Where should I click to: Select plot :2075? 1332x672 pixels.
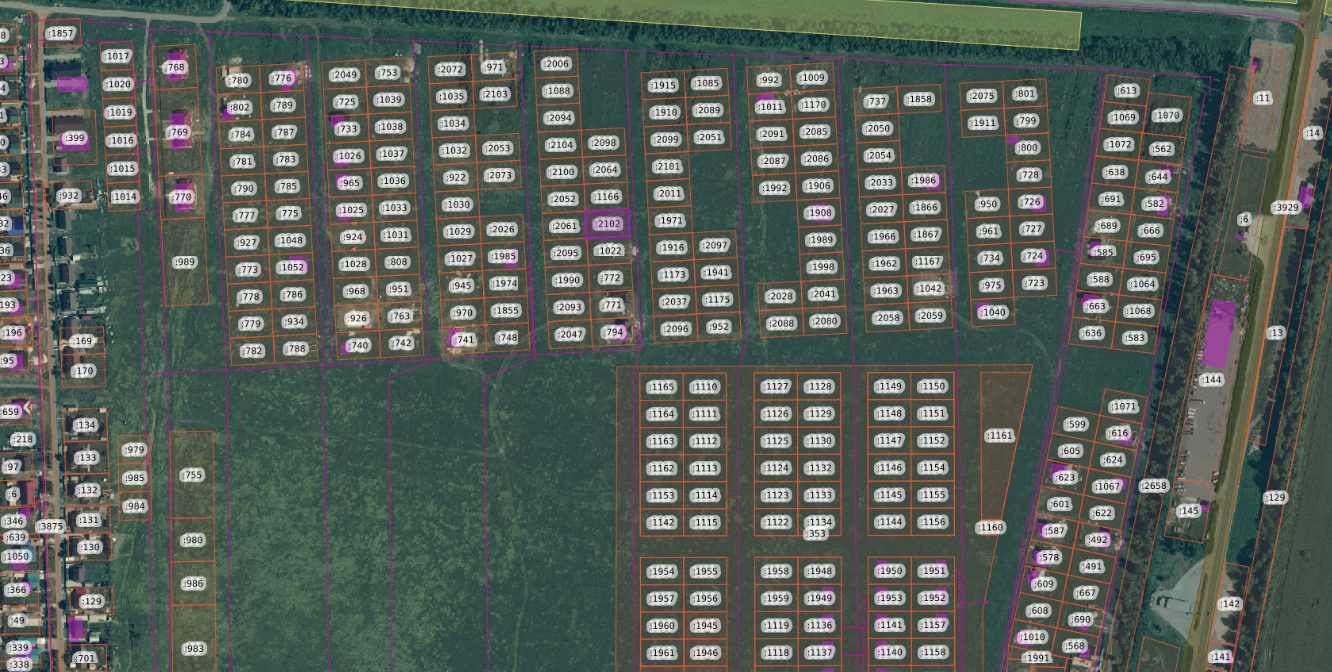(x=982, y=96)
